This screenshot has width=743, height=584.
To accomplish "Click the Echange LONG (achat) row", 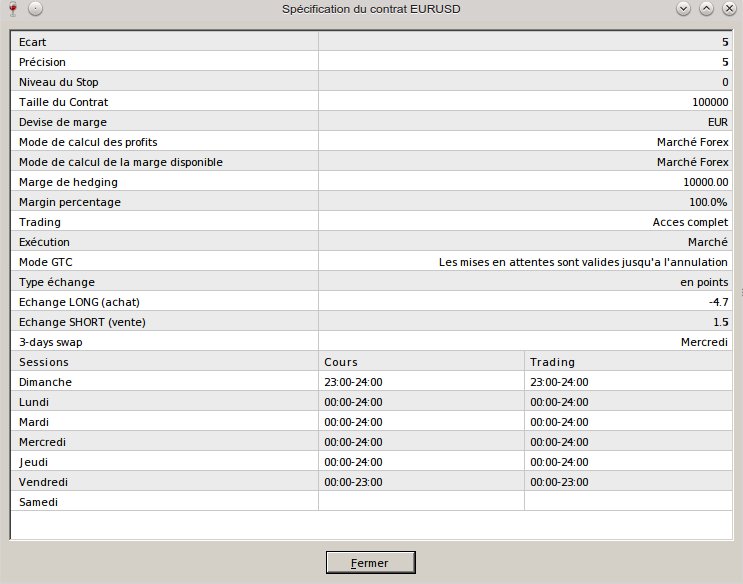I will 164,302.
